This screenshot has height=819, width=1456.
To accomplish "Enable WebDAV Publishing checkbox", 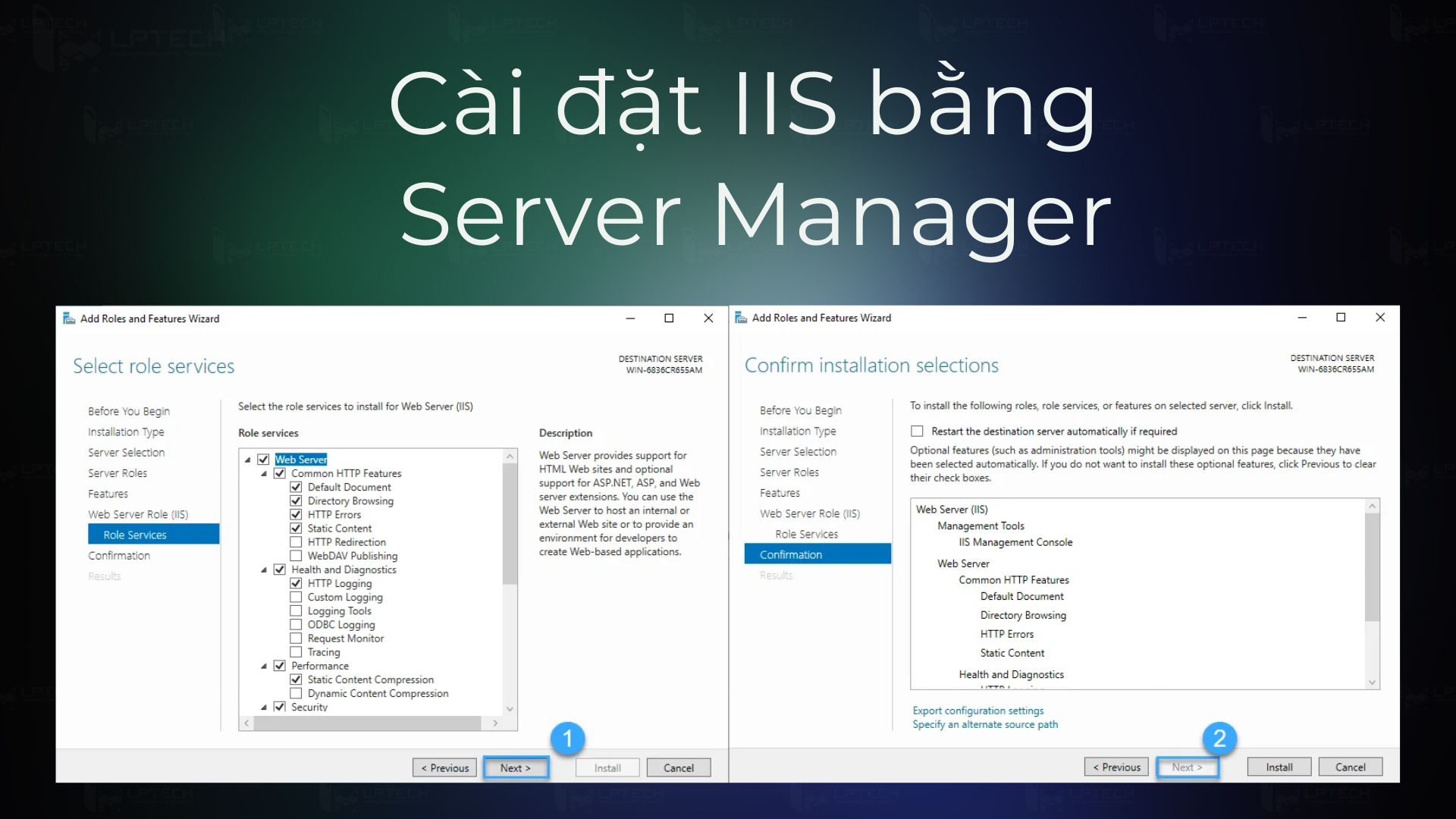I will 297,556.
